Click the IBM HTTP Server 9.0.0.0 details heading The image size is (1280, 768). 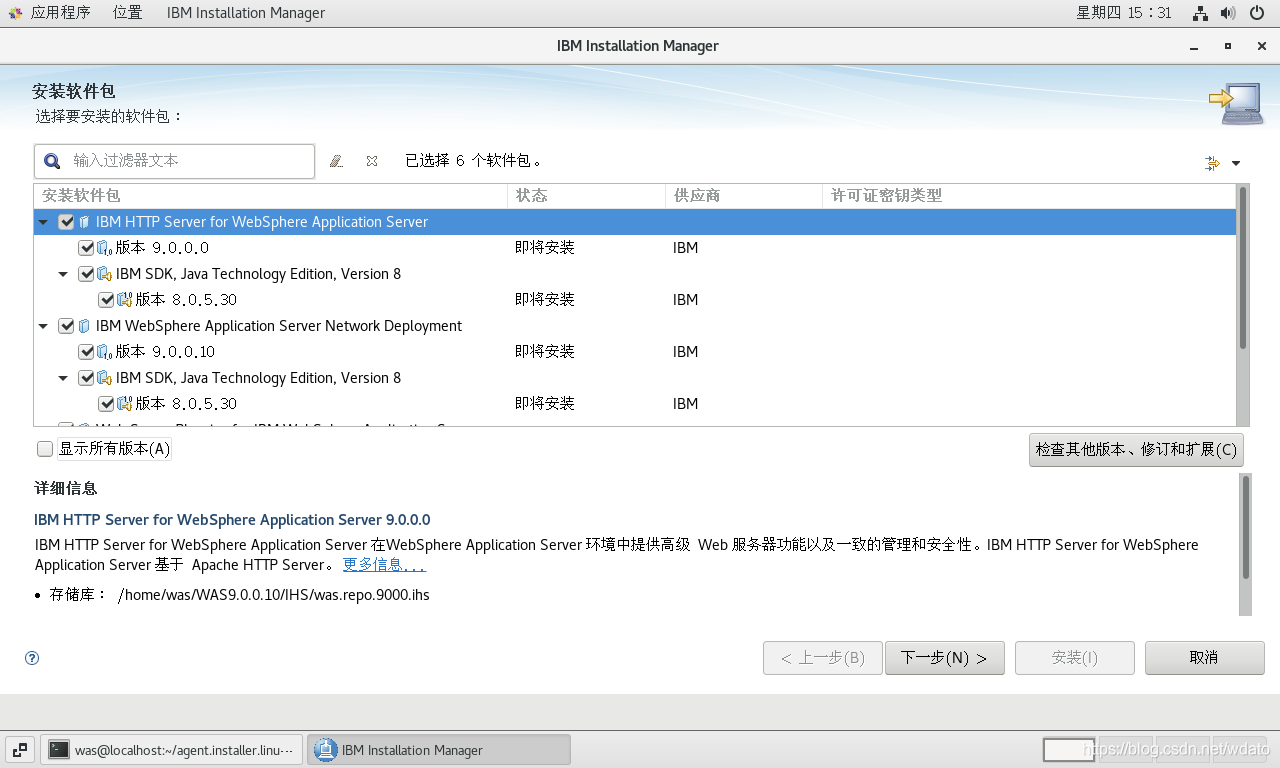(x=232, y=520)
